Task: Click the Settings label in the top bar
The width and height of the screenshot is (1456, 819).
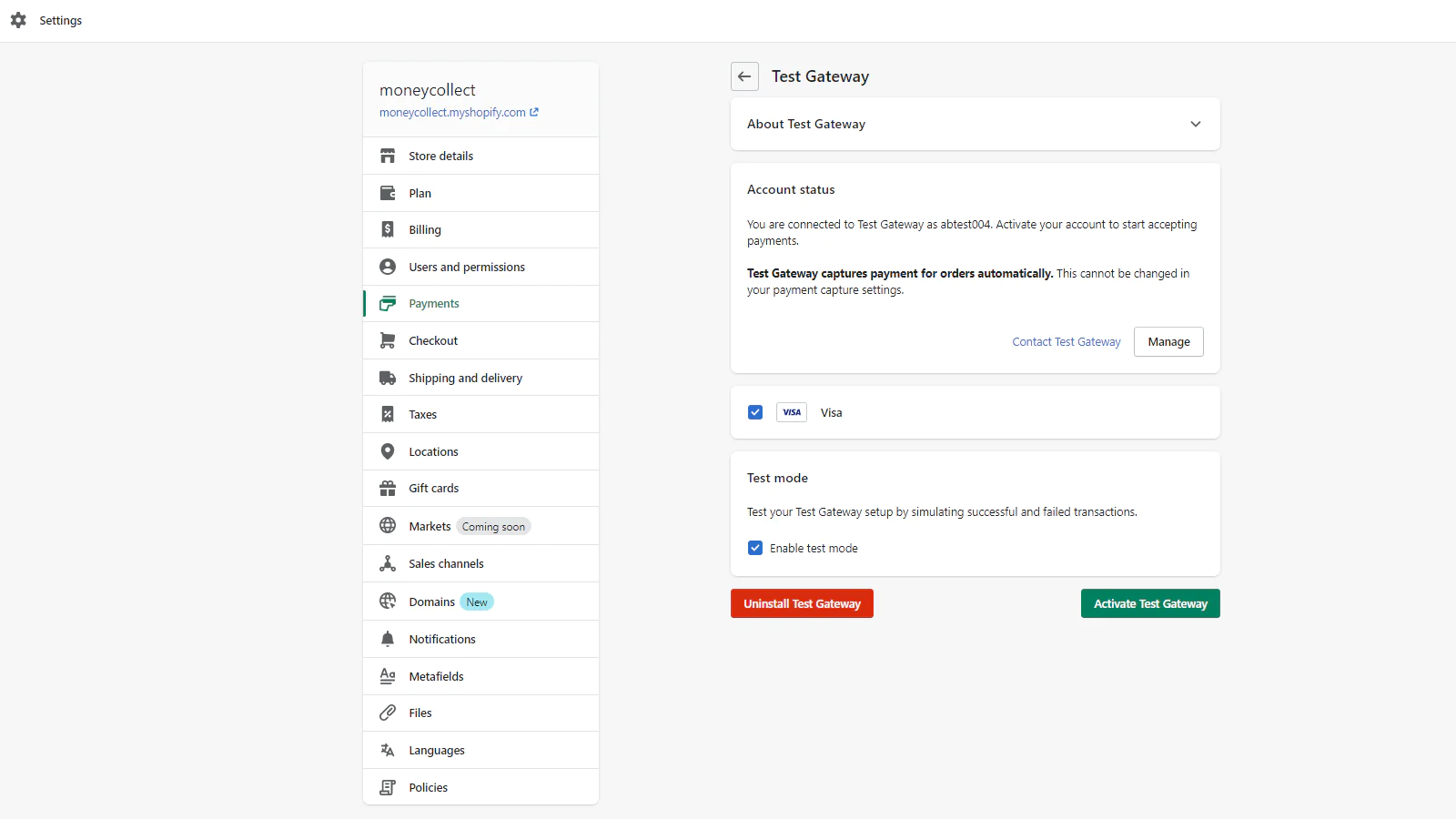Action: 60,20
